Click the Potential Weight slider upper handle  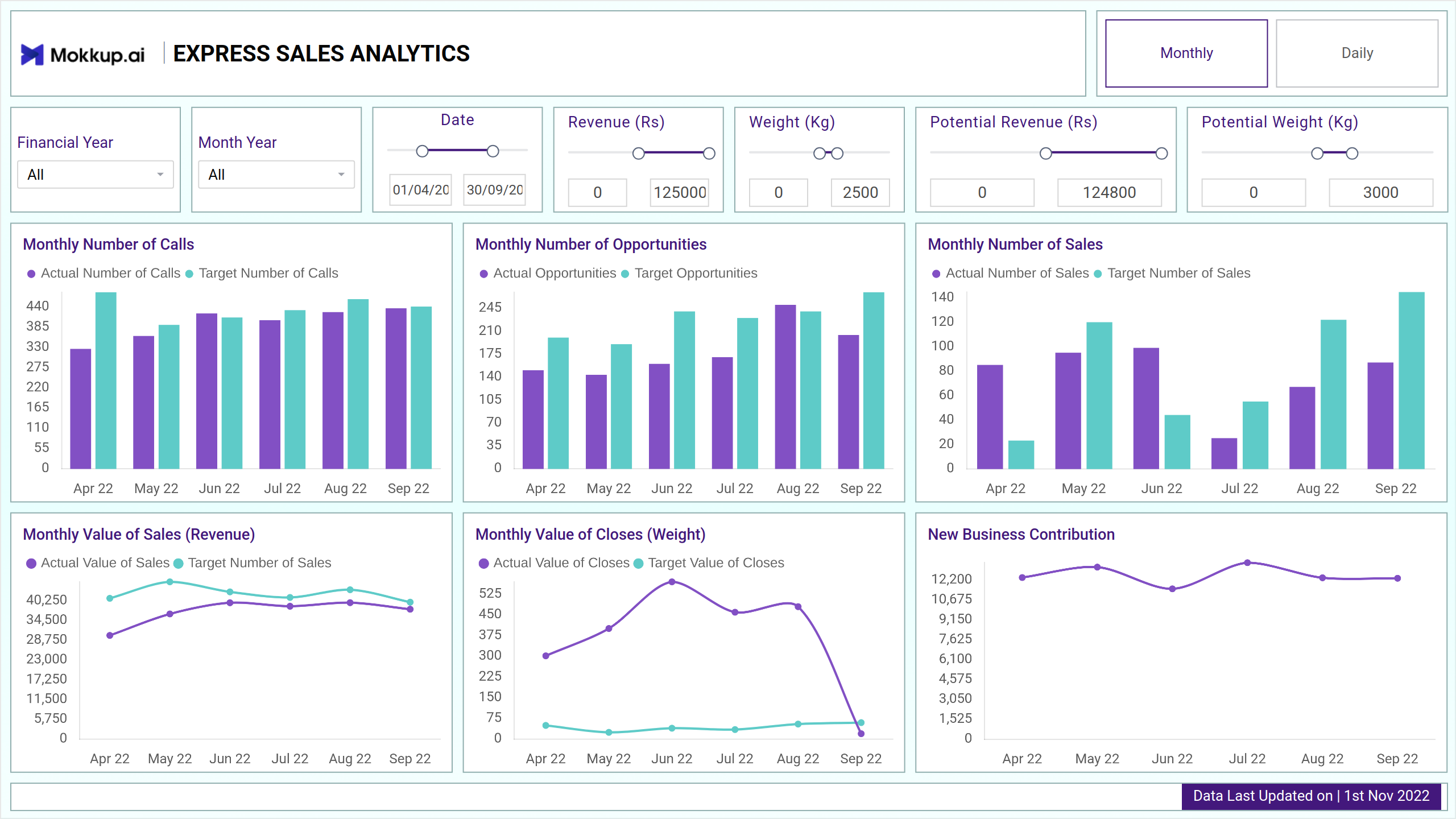1352,154
